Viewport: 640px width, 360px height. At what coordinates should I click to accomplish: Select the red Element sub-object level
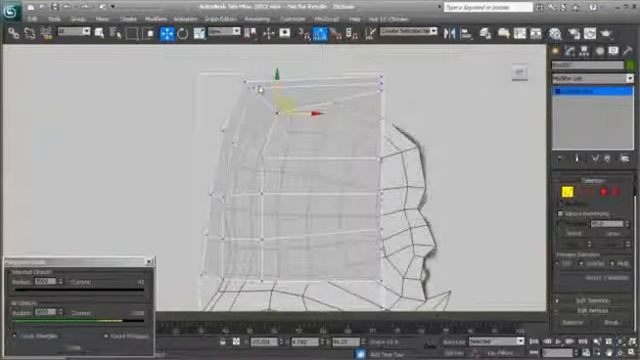click(616, 192)
